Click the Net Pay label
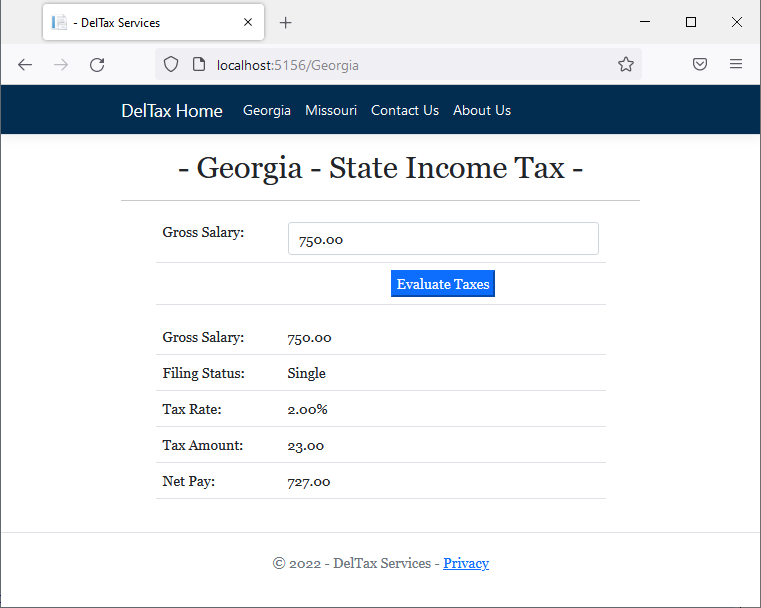This screenshot has width=761, height=608. click(x=188, y=481)
